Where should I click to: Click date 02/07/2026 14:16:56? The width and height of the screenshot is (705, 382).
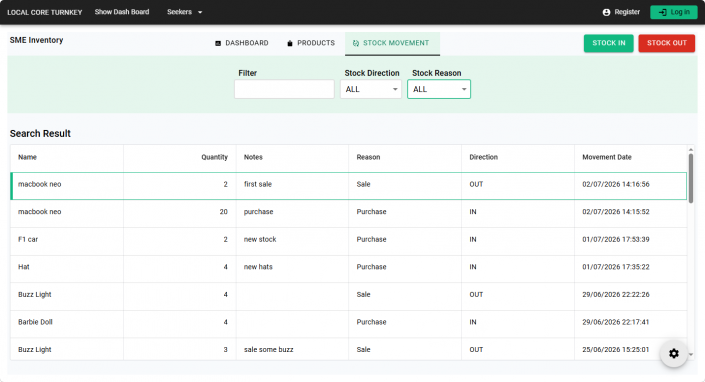click(x=616, y=184)
